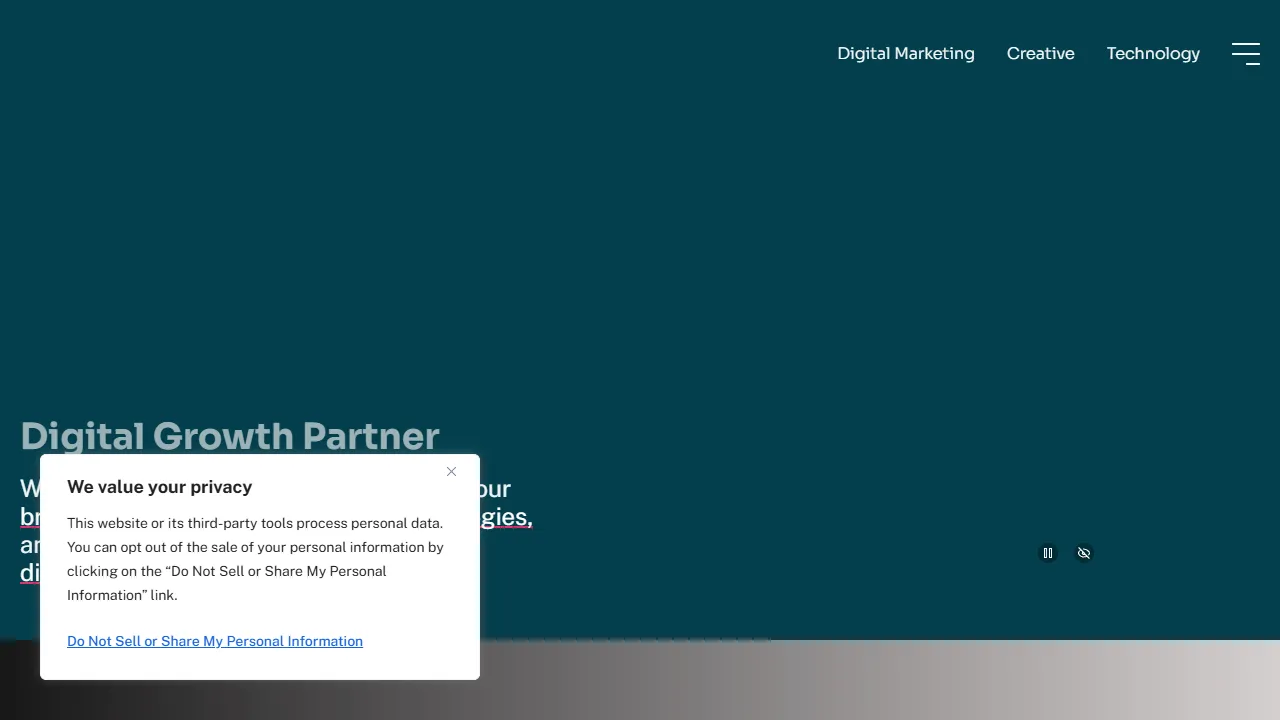
Task: Dismiss the privacy consent dialog
Action: pos(451,471)
